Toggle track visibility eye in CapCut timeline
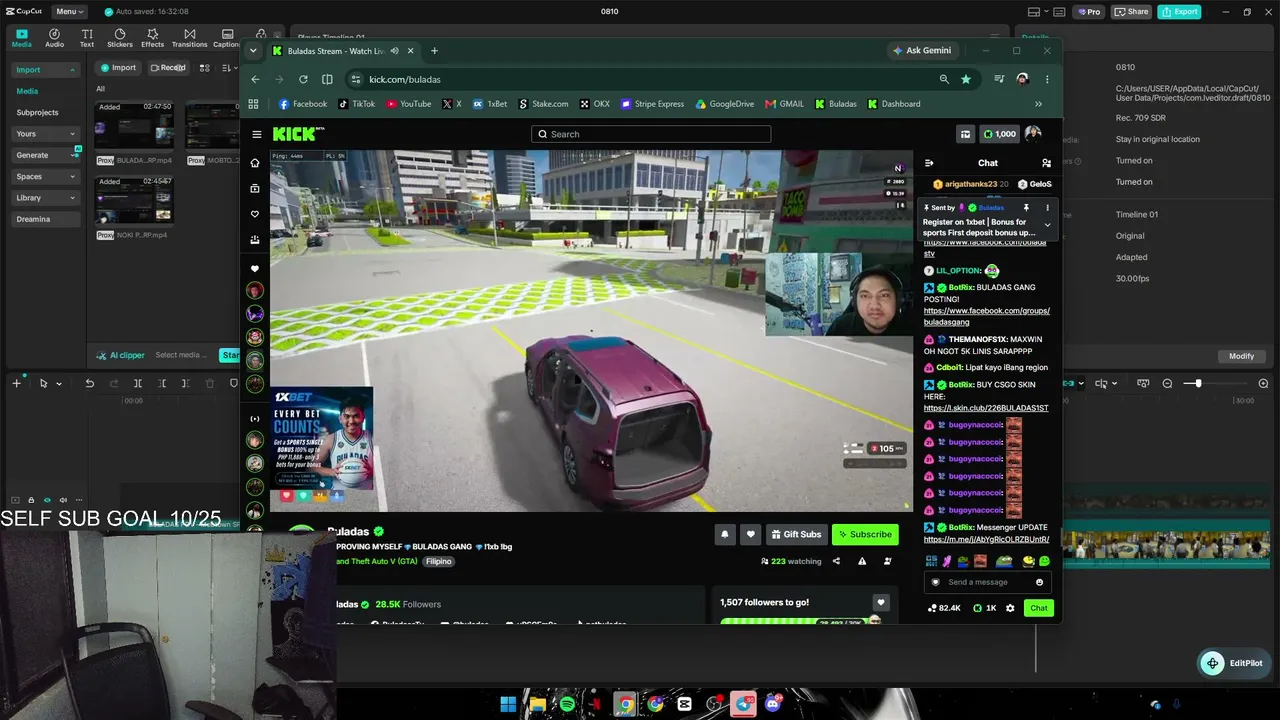Image resolution: width=1280 pixels, height=720 pixels. pos(47,500)
